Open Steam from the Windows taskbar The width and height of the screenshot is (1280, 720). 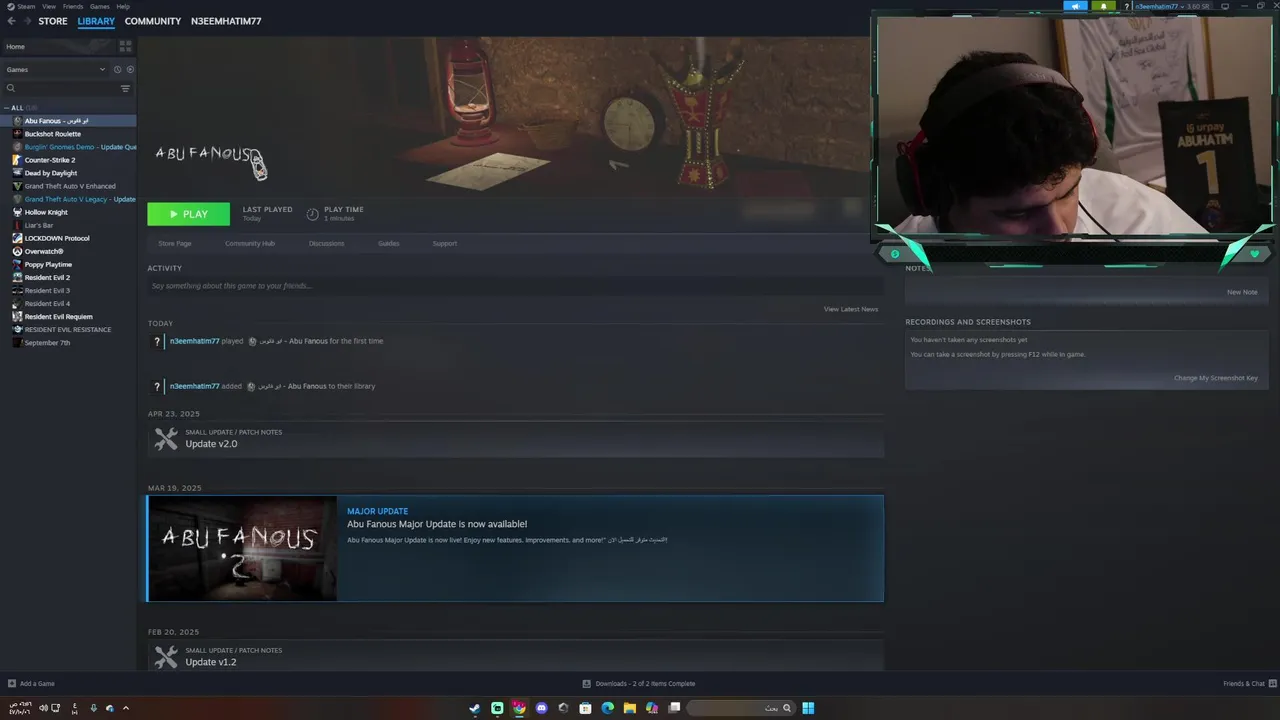pyautogui.click(x=475, y=708)
